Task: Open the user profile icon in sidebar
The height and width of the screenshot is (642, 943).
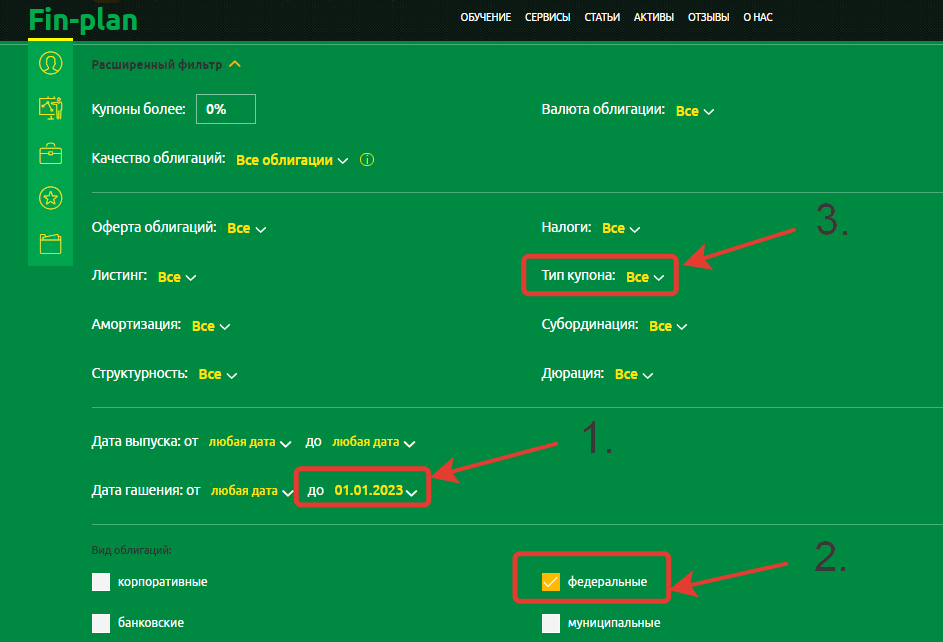Action: (x=50, y=63)
